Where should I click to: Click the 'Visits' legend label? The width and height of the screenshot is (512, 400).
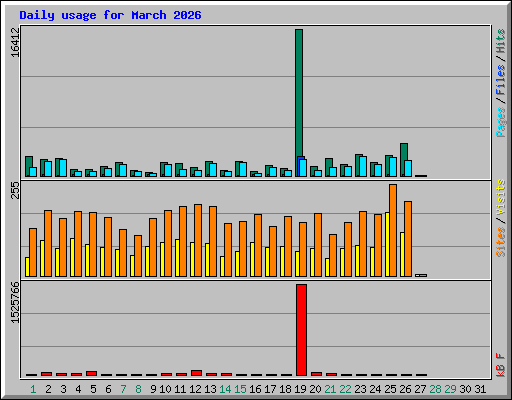click(500, 197)
